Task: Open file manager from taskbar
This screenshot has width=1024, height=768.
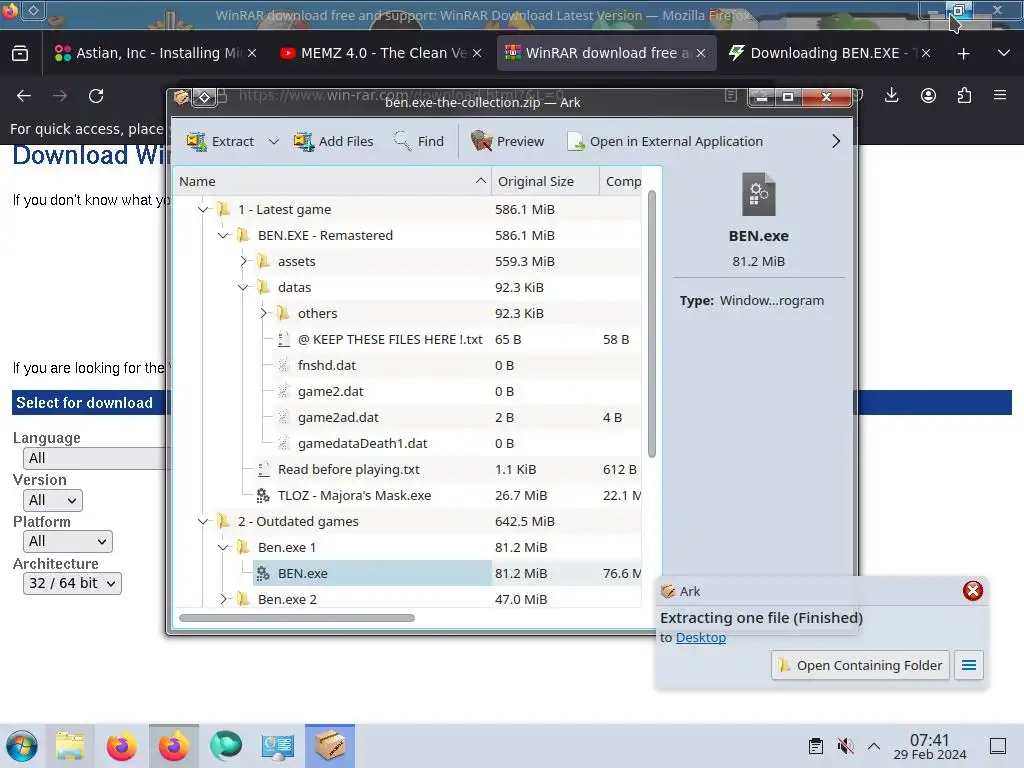Action: pyautogui.click(x=70, y=746)
